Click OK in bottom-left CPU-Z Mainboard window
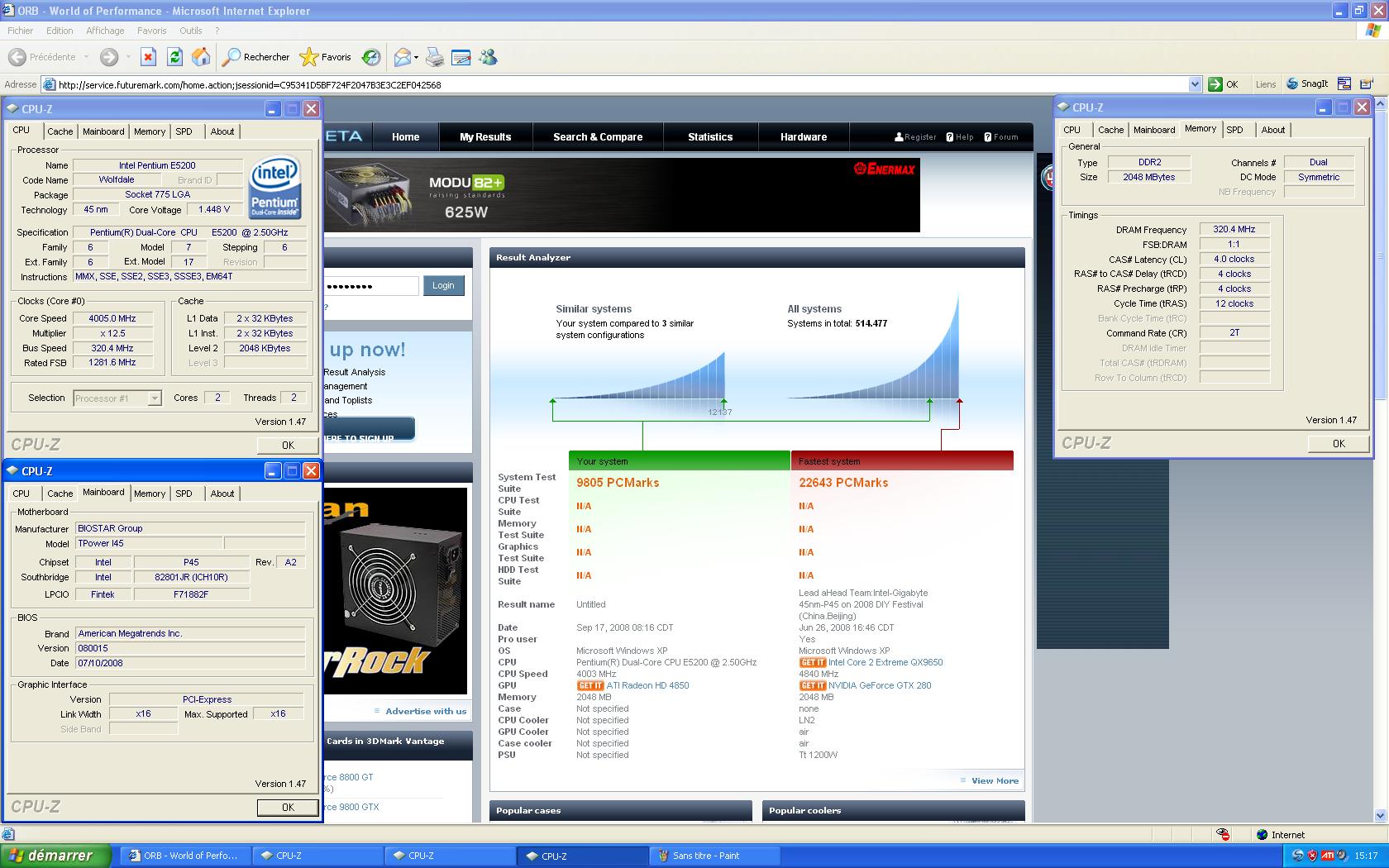Screen dimensions: 1389x868 pos(288,808)
